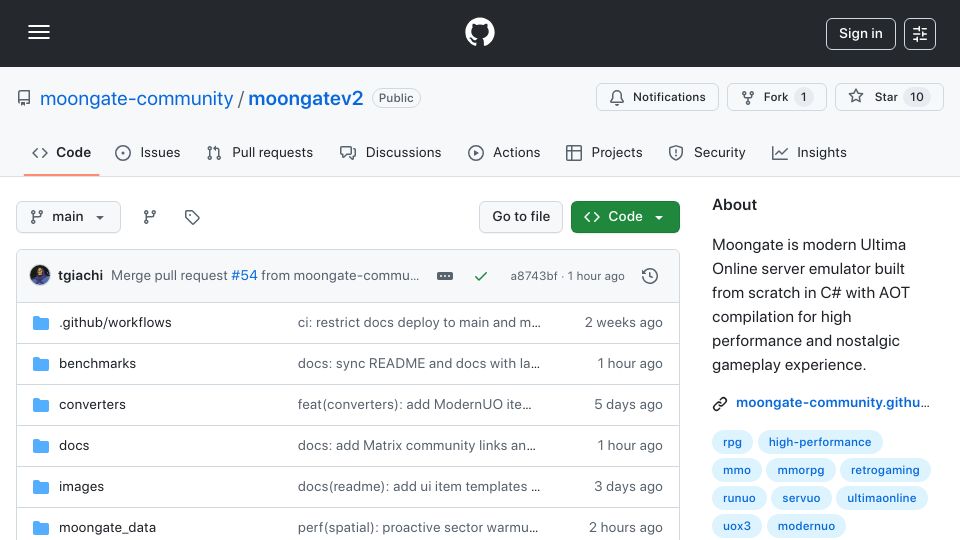Expand the main branch dropdown
This screenshot has height=540, width=960.
(x=69, y=217)
